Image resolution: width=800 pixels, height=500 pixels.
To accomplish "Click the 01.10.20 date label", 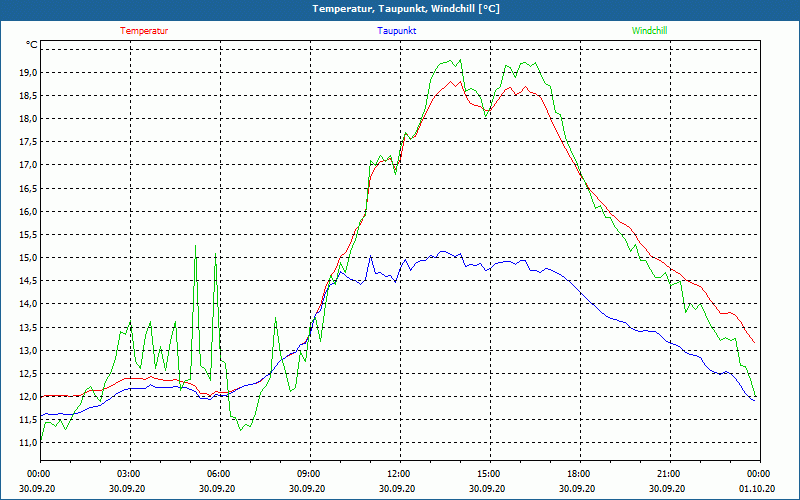I will [x=759, y=488].
